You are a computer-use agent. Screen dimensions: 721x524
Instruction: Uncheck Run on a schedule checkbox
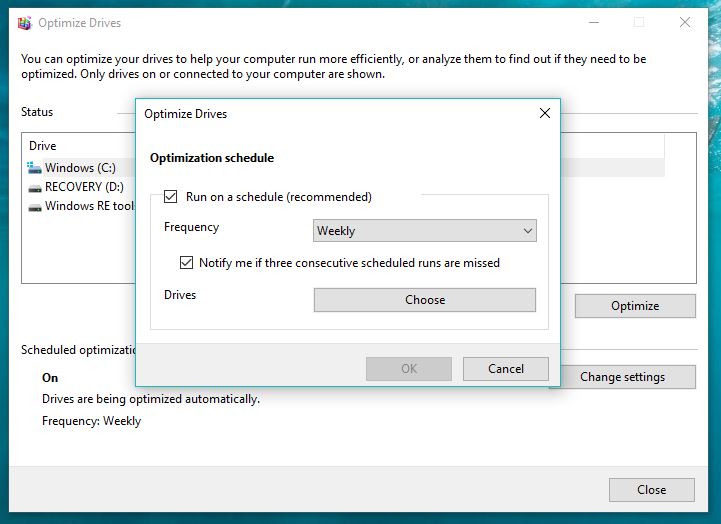click(171, 197)
